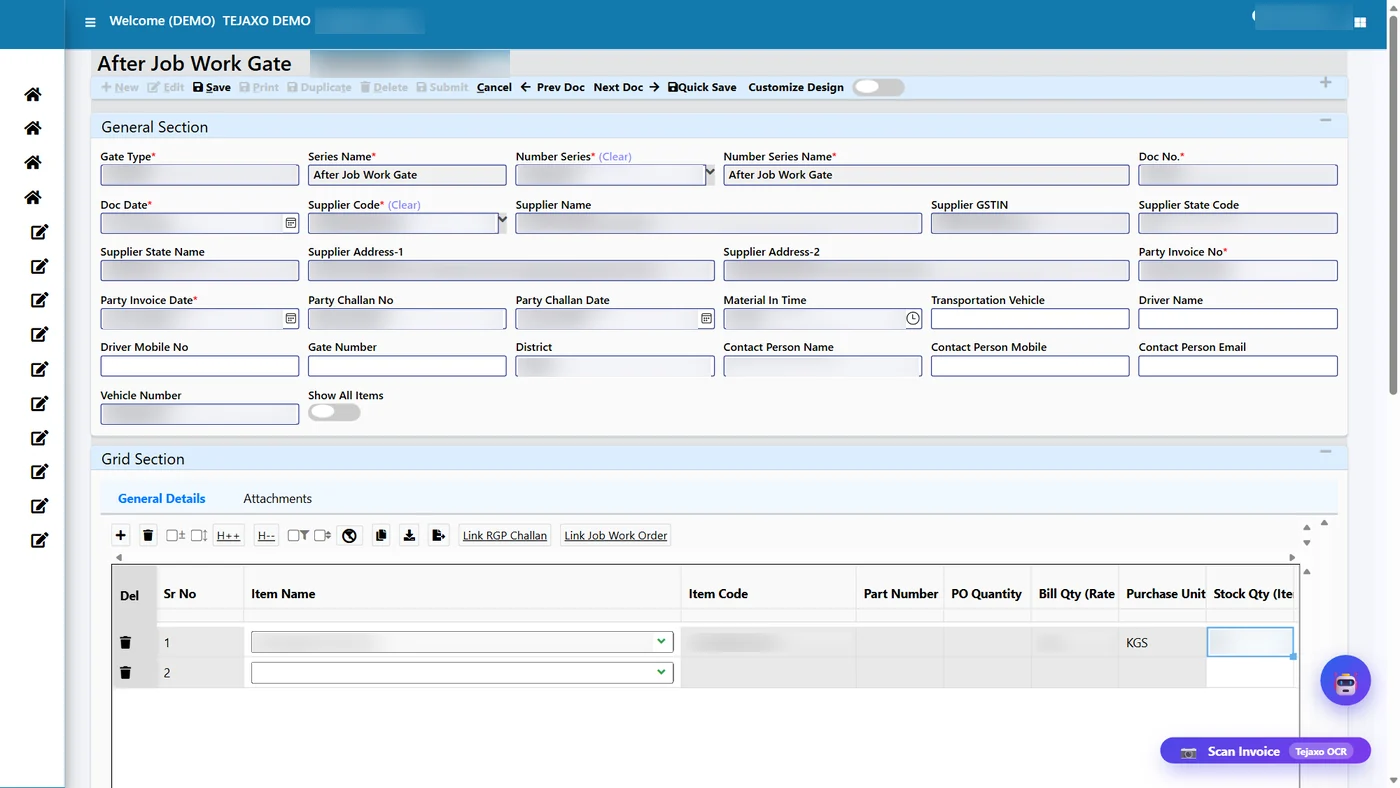Click the Driver Mobile No input field
1400x788 pixels.
coord(200,366)
